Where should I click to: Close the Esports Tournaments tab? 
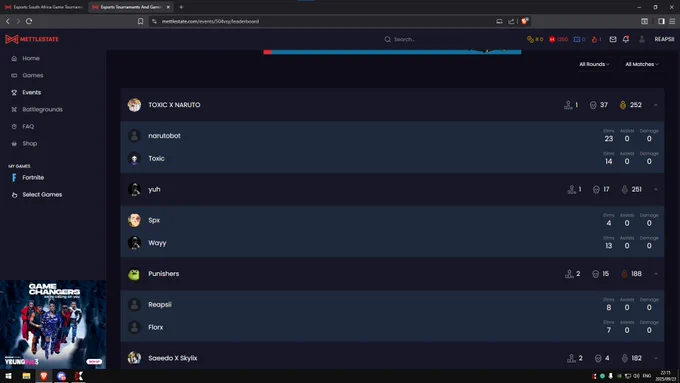[168, 7]
